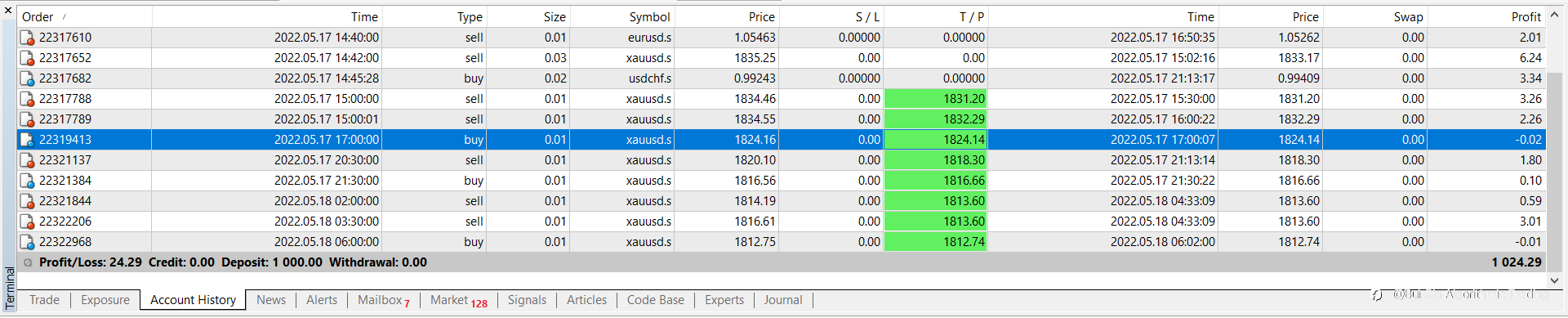
Task: Click the buy order icon for 22321384
Action: point(27,181)
